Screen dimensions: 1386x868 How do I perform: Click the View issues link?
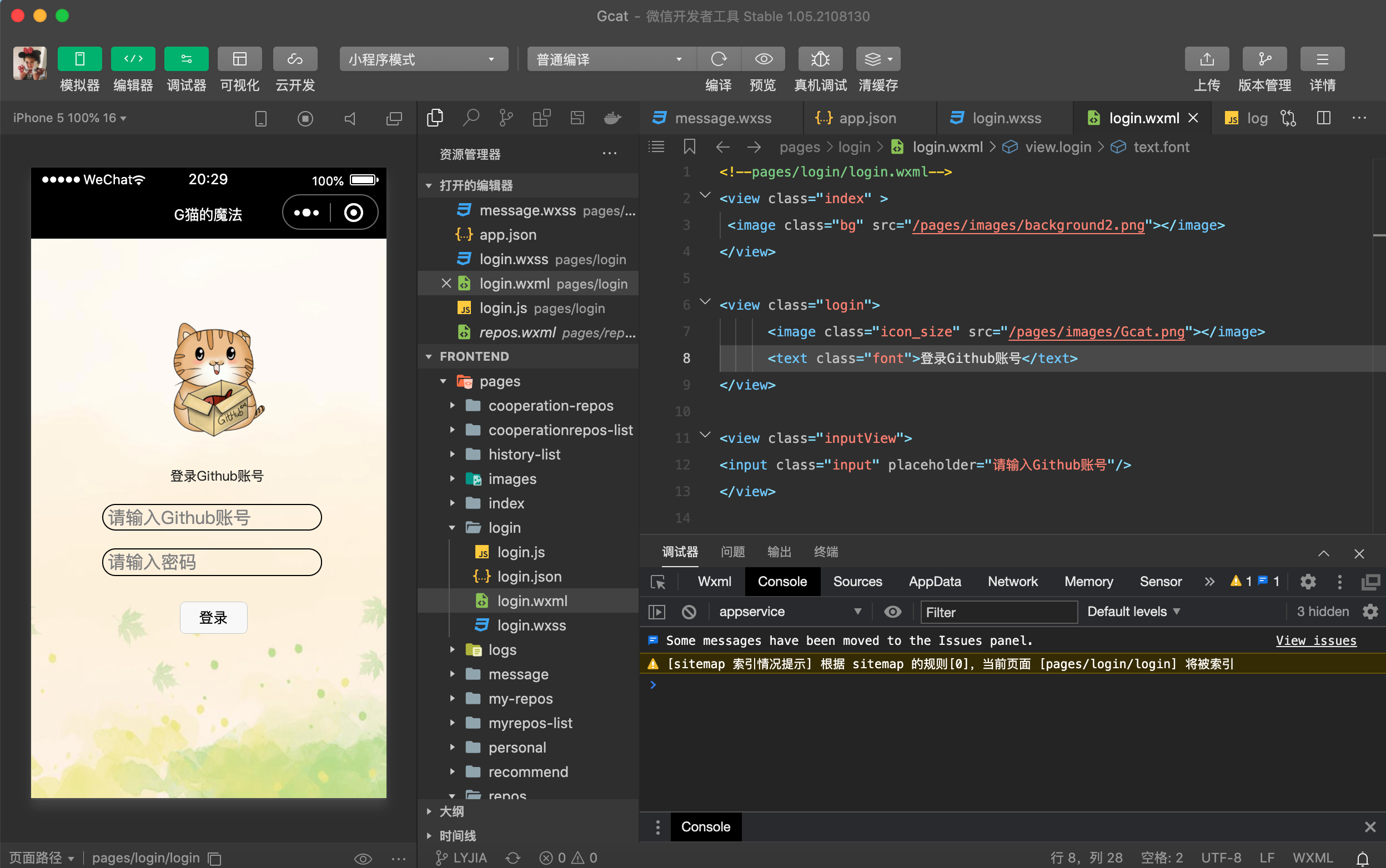(x=1315, y=640)
